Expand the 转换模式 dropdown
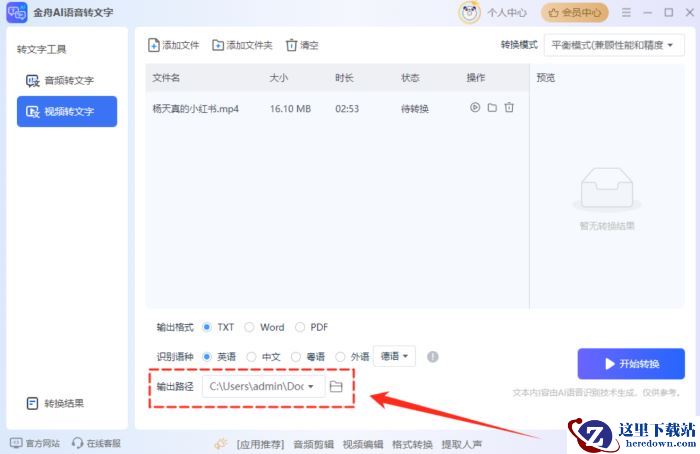The width and height of the screenshot is (700, 454). [x=614, y=45]
